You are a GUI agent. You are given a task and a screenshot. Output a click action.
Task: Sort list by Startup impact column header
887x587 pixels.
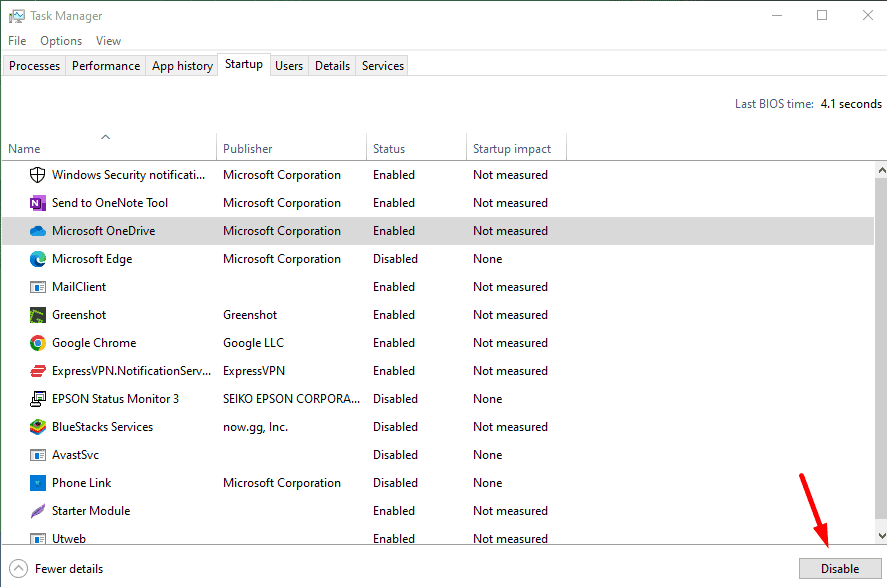pyautogui.click(x=516, y=147)
